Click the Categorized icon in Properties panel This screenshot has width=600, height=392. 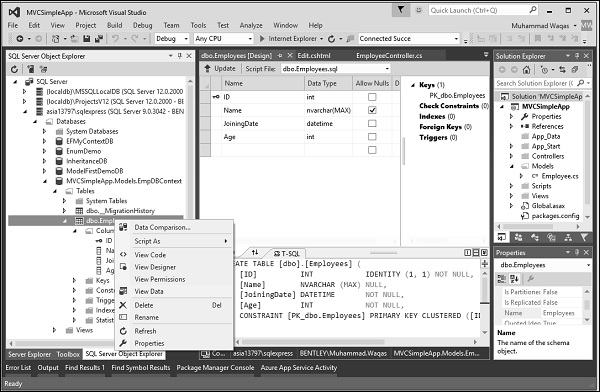click(501, 279)
